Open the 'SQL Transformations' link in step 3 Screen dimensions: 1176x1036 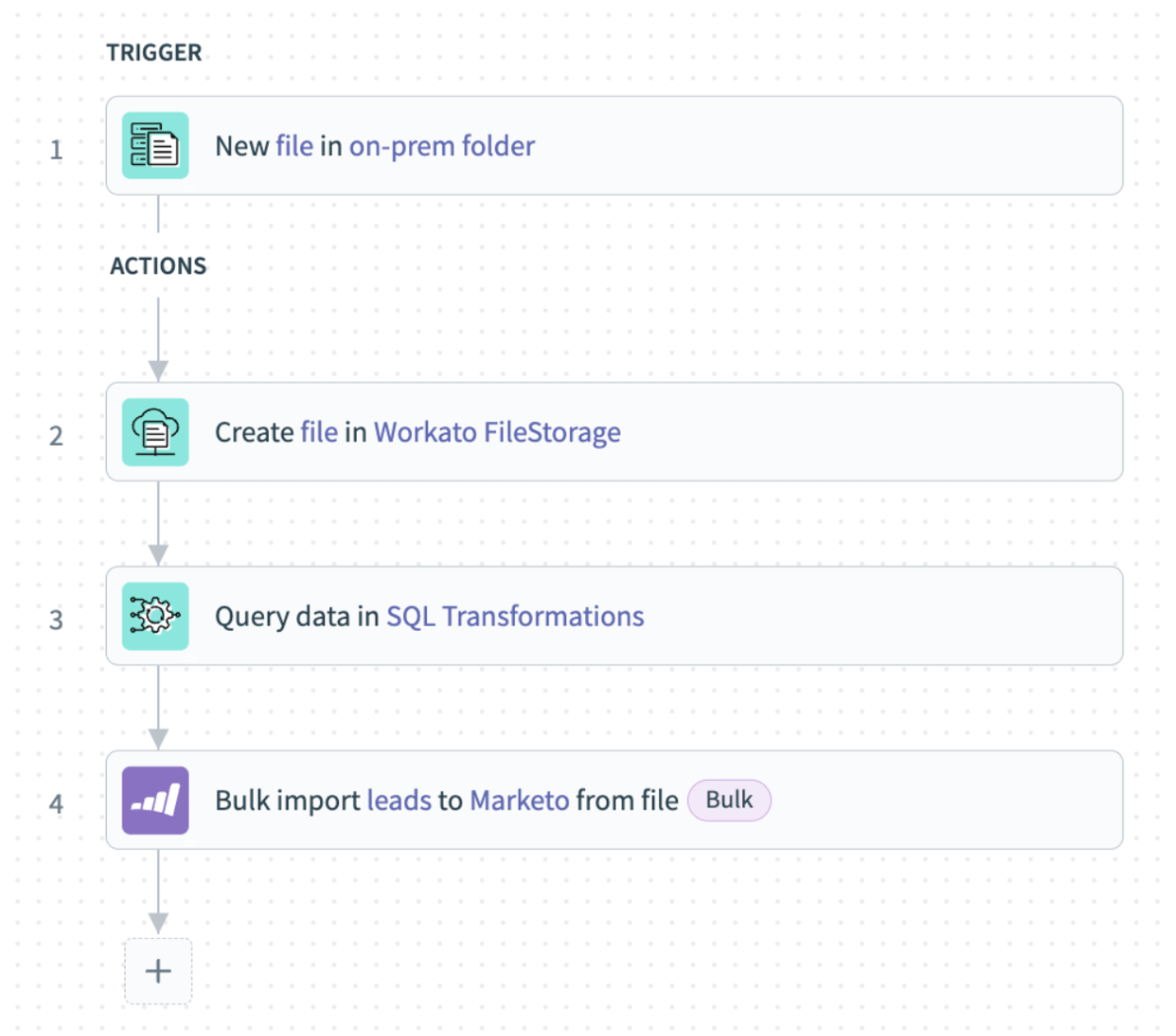514,616
